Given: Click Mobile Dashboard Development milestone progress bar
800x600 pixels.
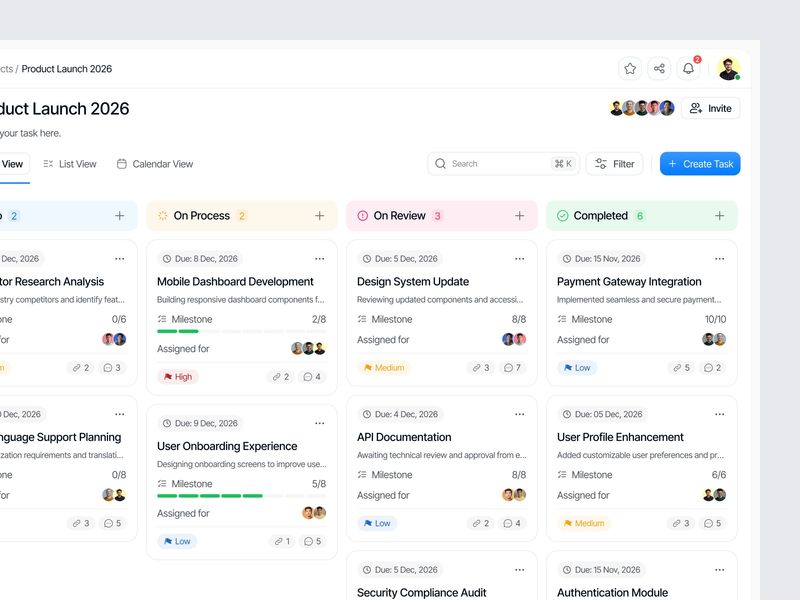Looking at the screenshot, I should (241, 332).
